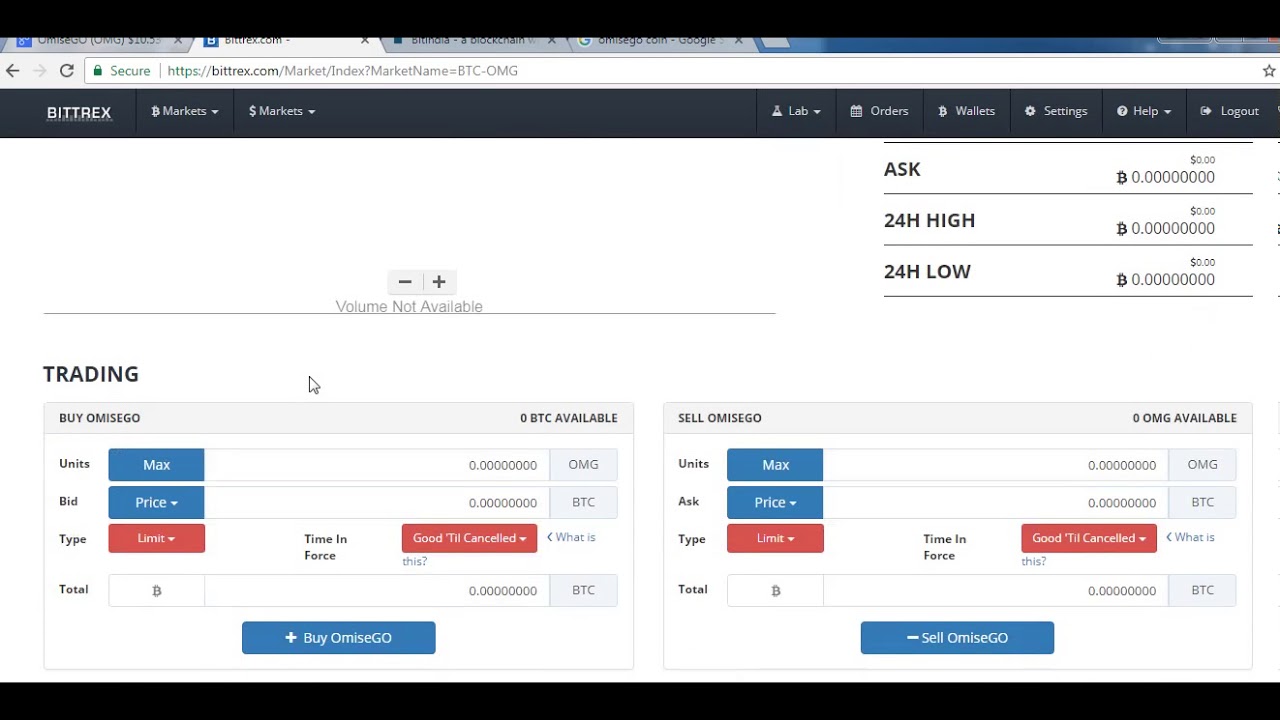
Task: Click the BUY OMISEGO panel heading
Action: [100, 418]
